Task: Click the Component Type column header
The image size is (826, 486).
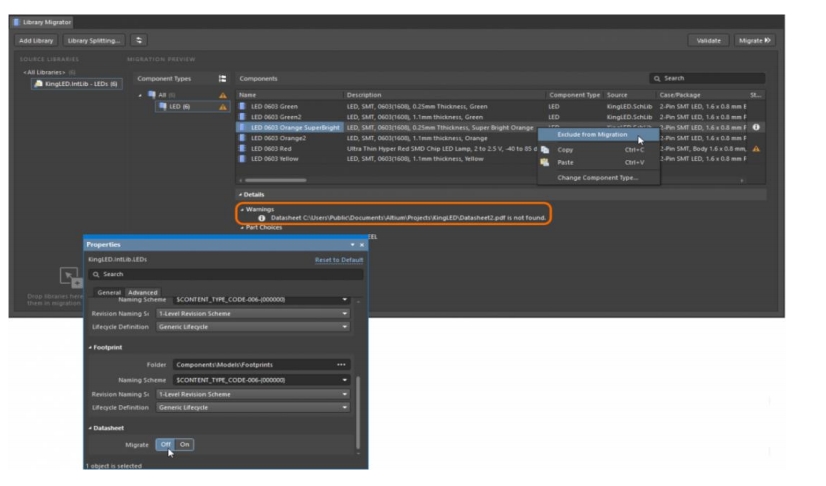Action: pos(575,95)
